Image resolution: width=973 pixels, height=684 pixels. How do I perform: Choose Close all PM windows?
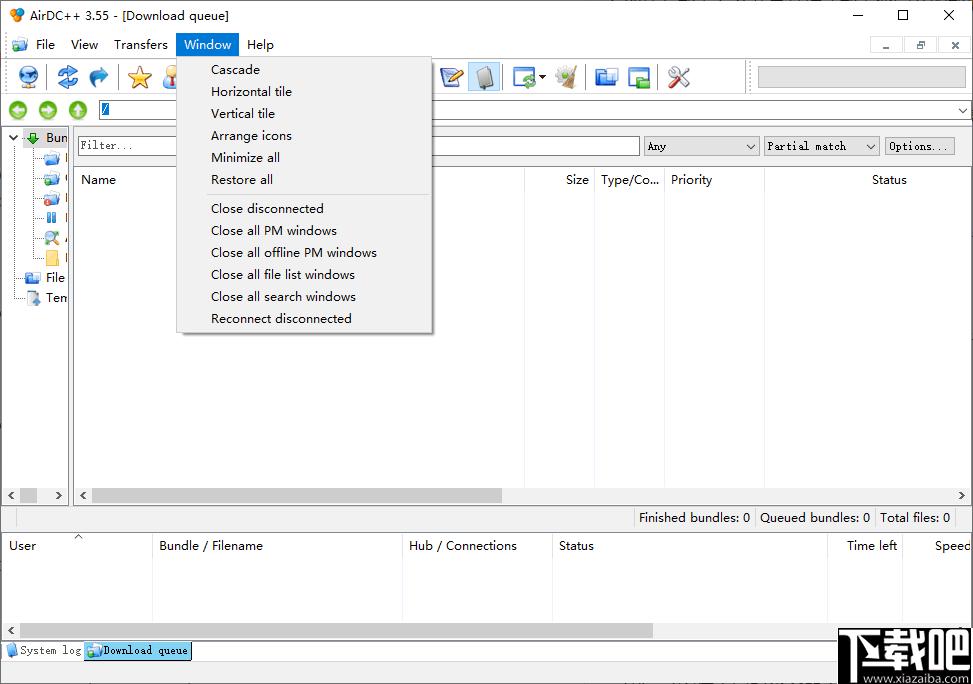coord(304,231)
